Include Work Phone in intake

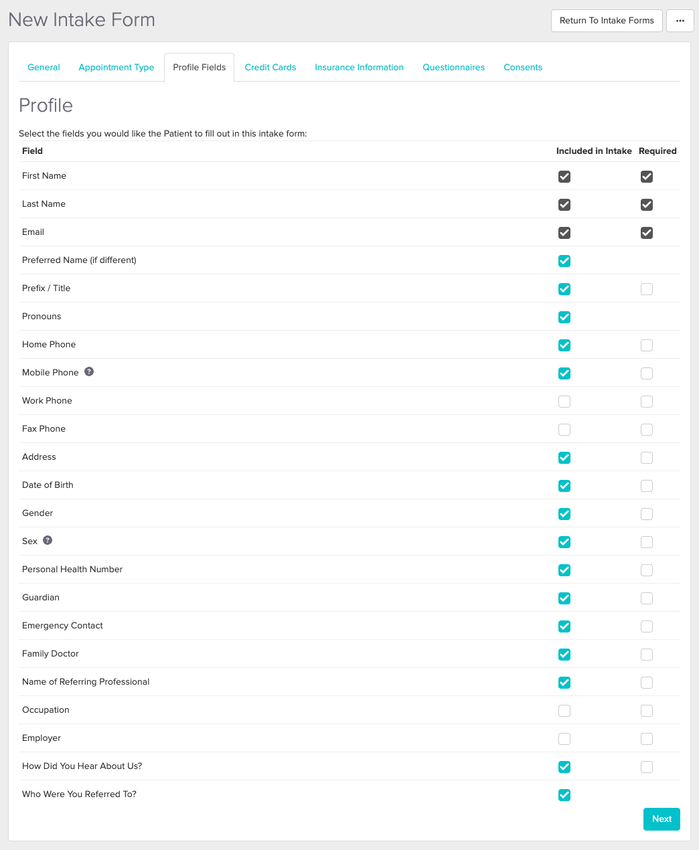pyautogui.click(x=564, y=401)
